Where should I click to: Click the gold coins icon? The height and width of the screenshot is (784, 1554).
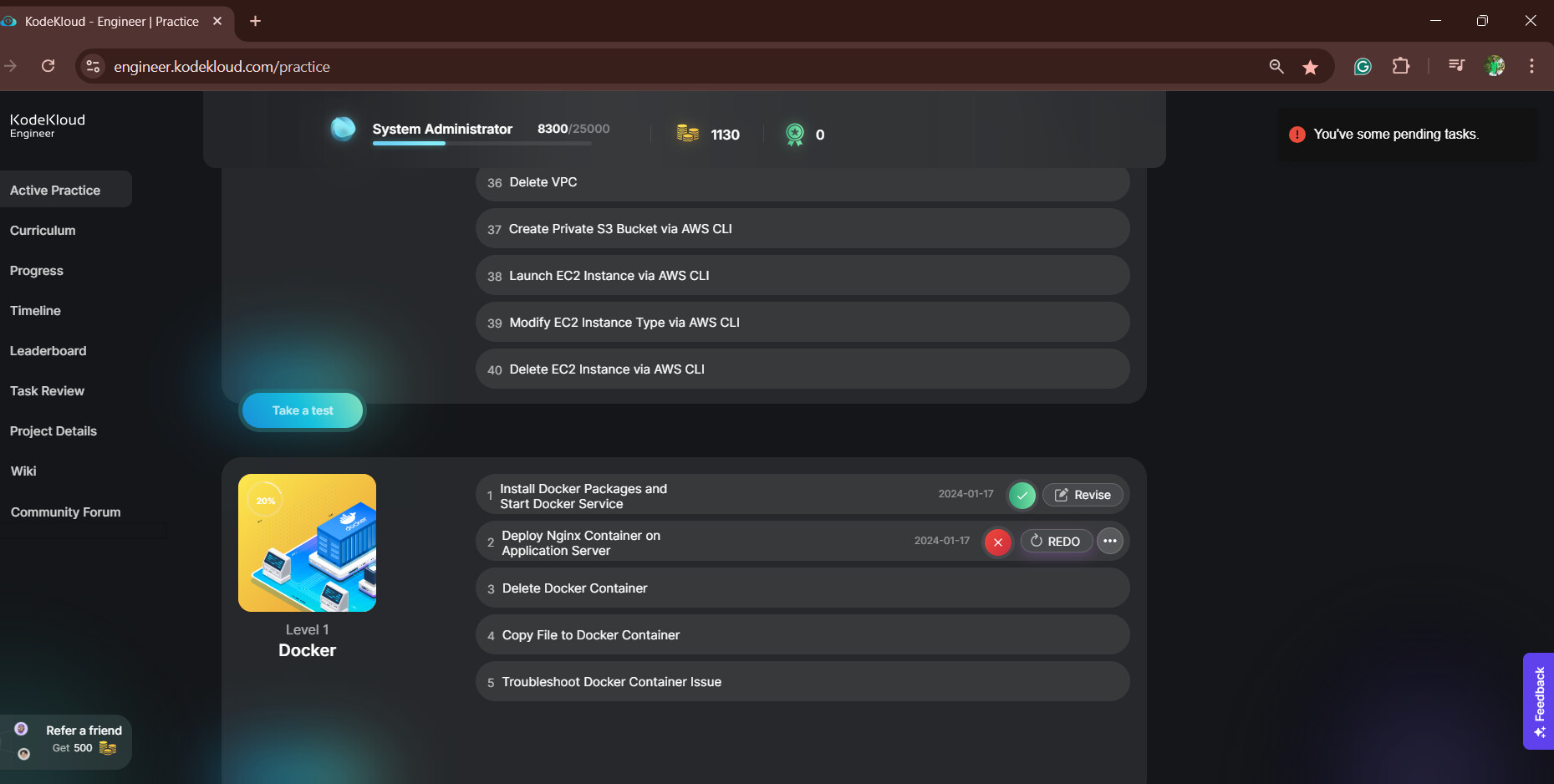coord(688,134)
